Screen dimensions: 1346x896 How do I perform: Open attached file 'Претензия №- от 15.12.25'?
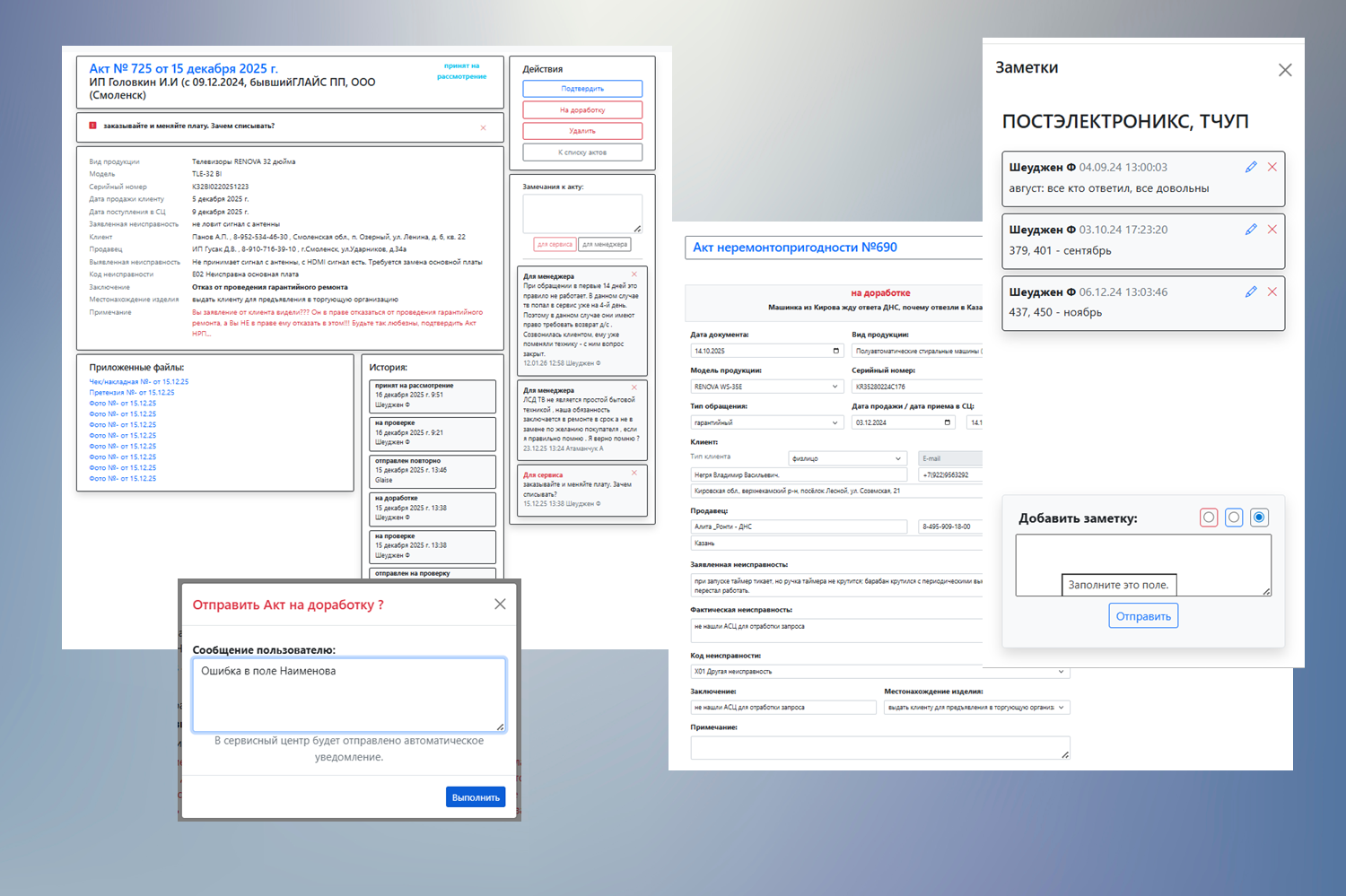132,393
